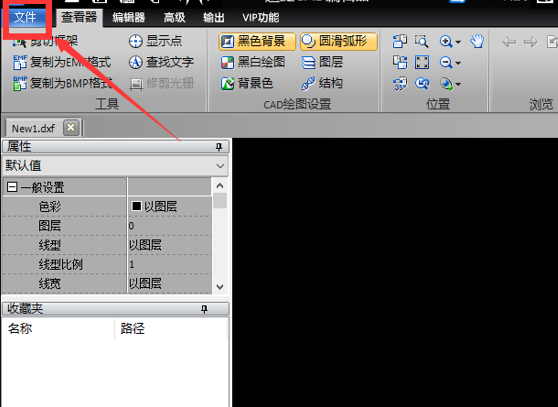The width and height of the screenshot is (558, 407).
Task: Open the zoom out dropdown arrow
Action: coord(458,63)
